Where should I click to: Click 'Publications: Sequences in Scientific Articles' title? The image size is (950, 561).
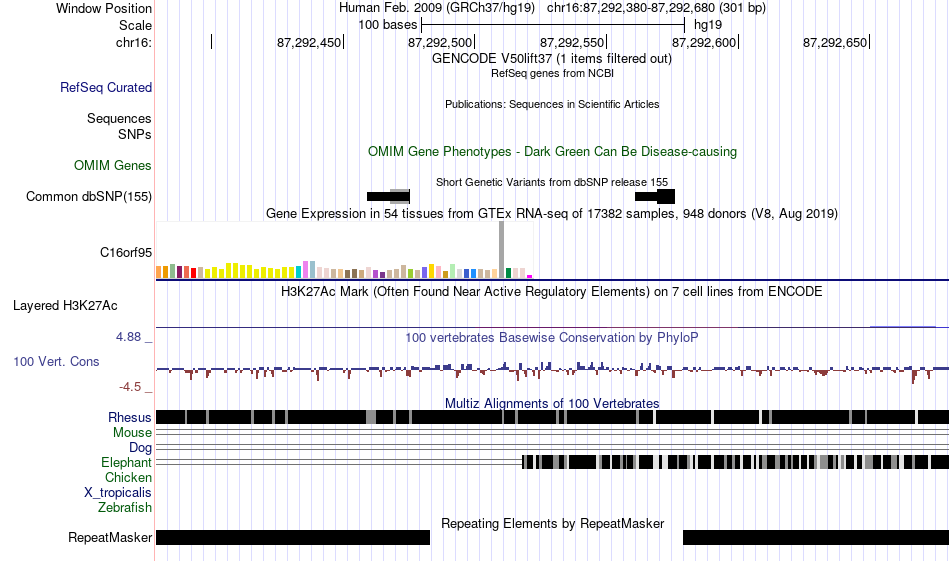coord(552,104)
